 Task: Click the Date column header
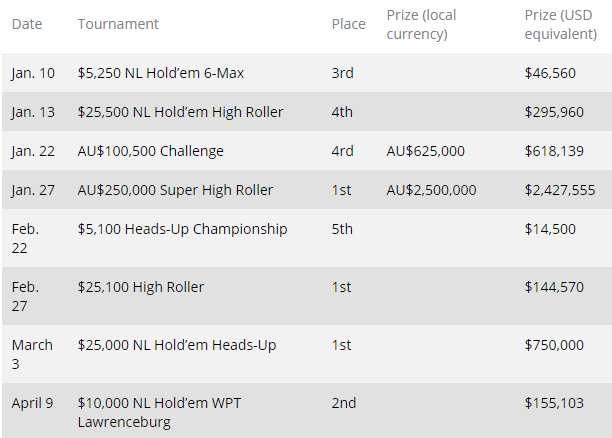(26, 24)
